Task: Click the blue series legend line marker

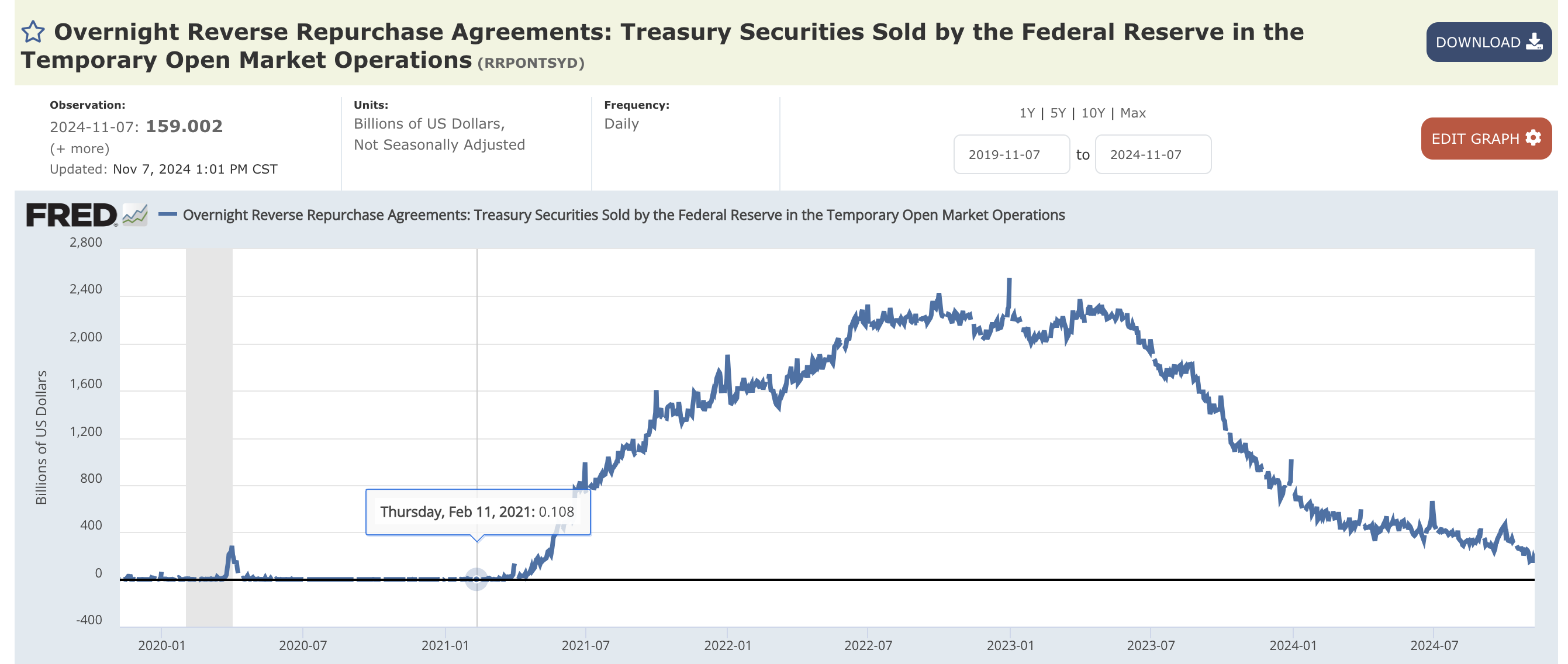Action: point(167,215)
